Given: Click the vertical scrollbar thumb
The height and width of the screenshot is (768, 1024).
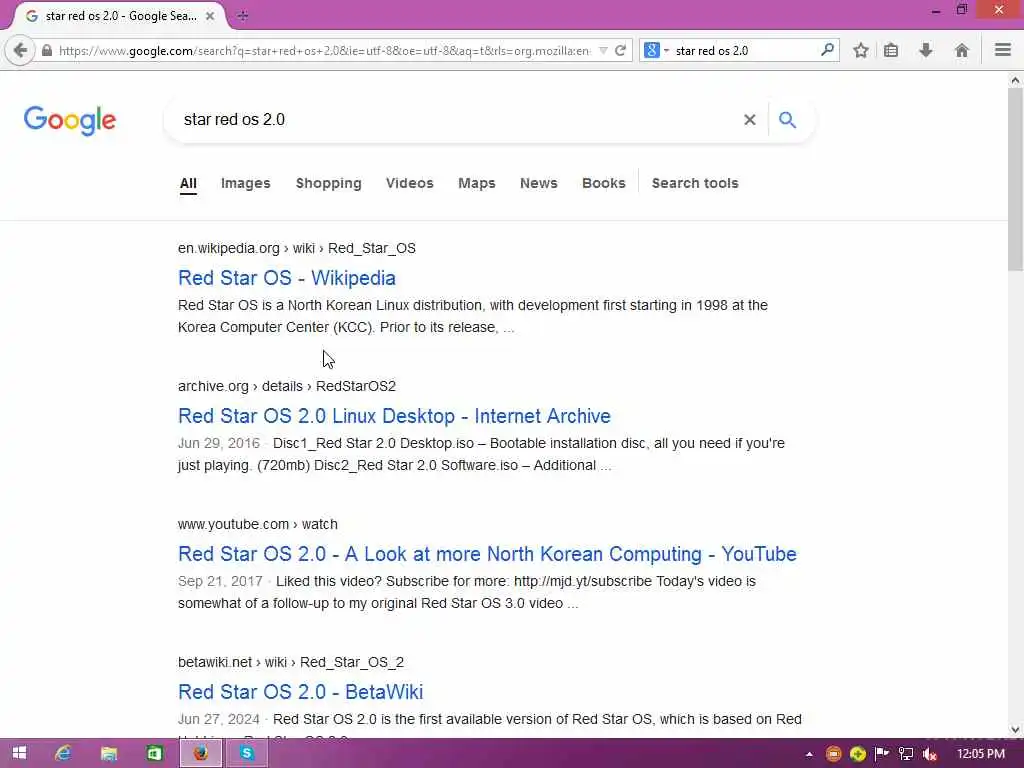Looking at the screenshot, I should click(1015, 179).
